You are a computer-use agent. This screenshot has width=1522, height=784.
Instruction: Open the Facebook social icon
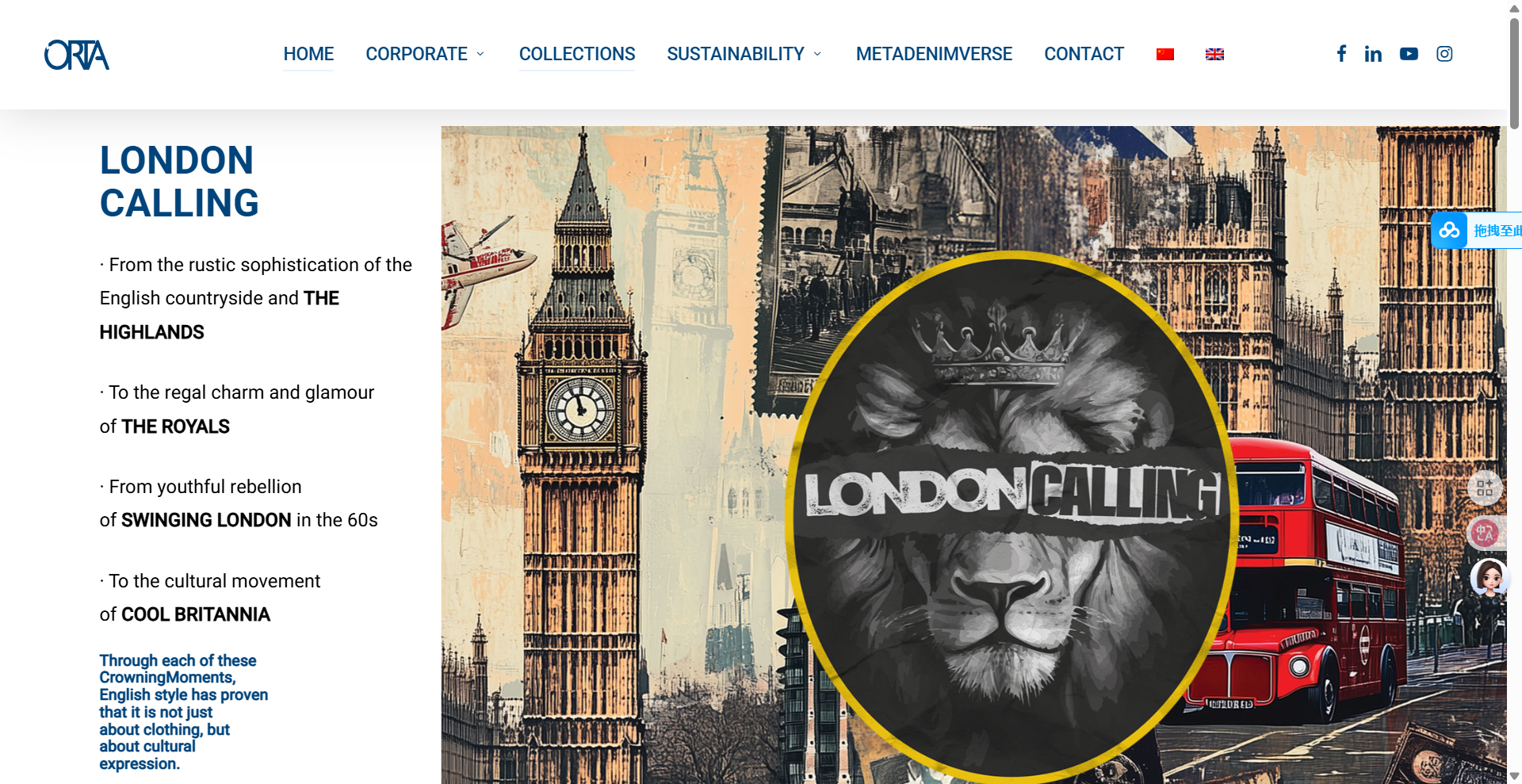[1341, 54]
